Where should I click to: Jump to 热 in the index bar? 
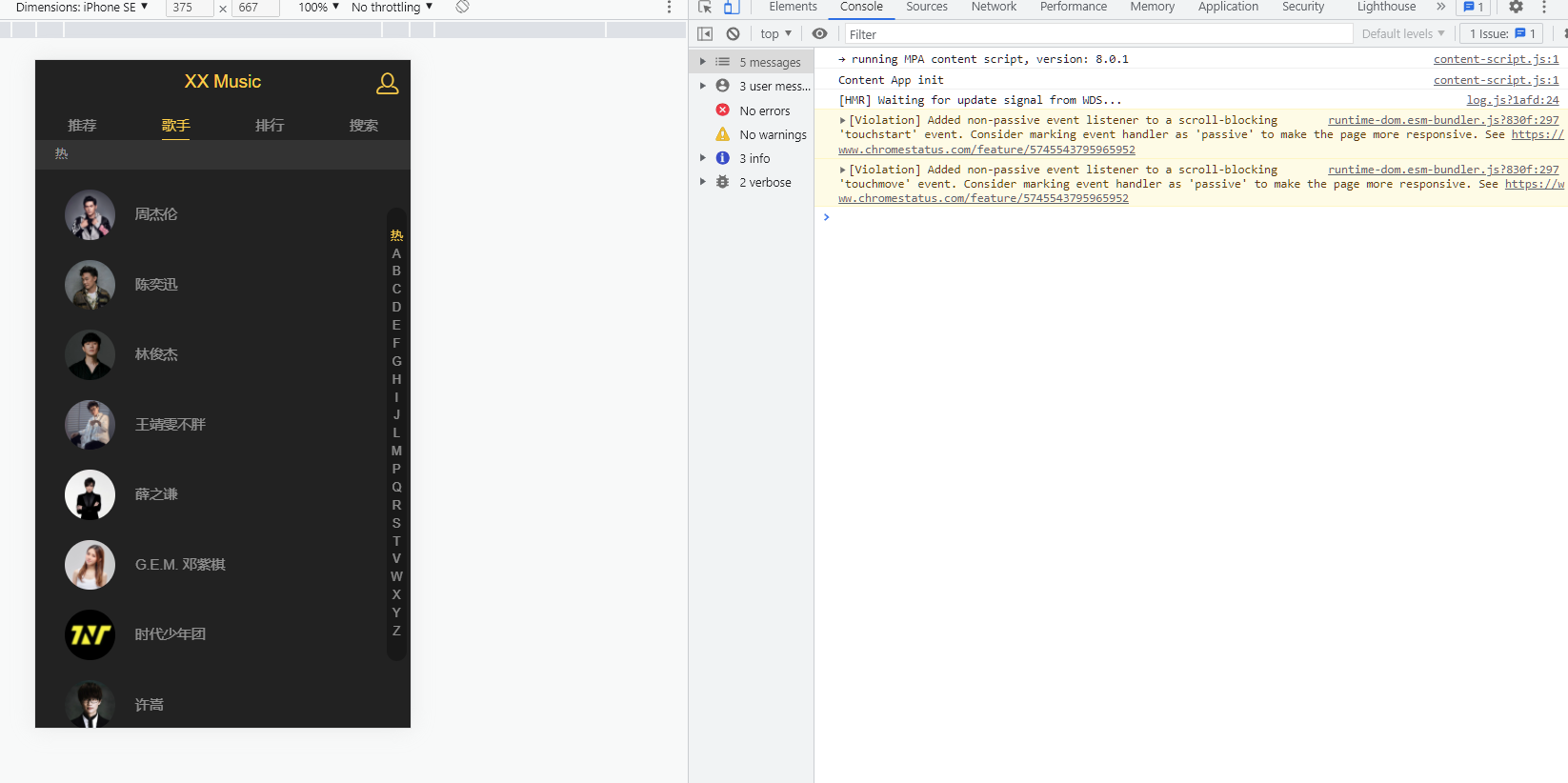(x=396, y=235)
